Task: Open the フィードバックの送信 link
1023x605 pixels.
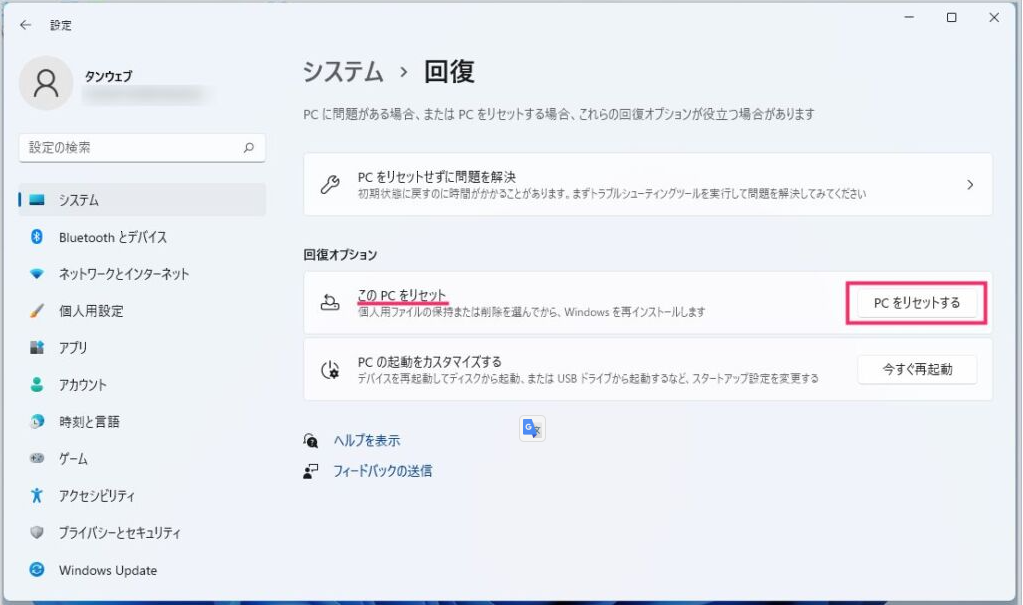Action: pos(382,471)
